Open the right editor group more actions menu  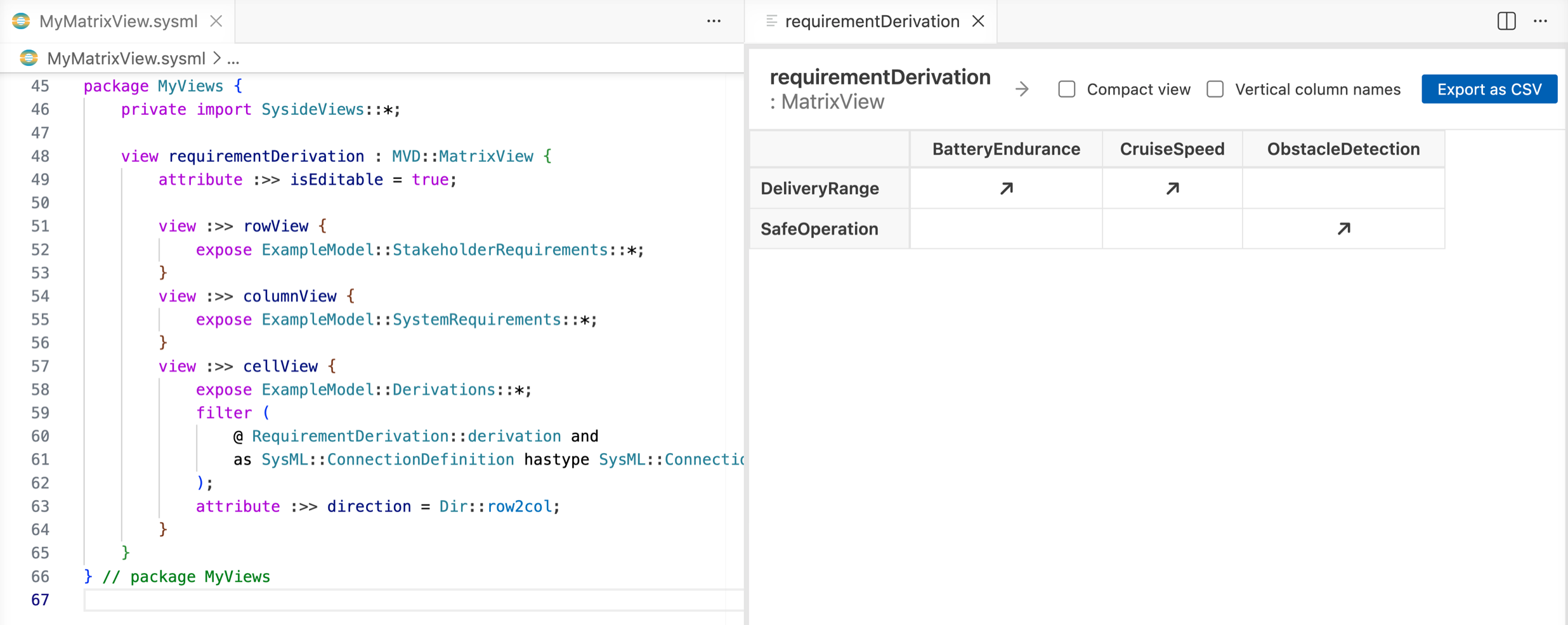[x=1541, y=21]
